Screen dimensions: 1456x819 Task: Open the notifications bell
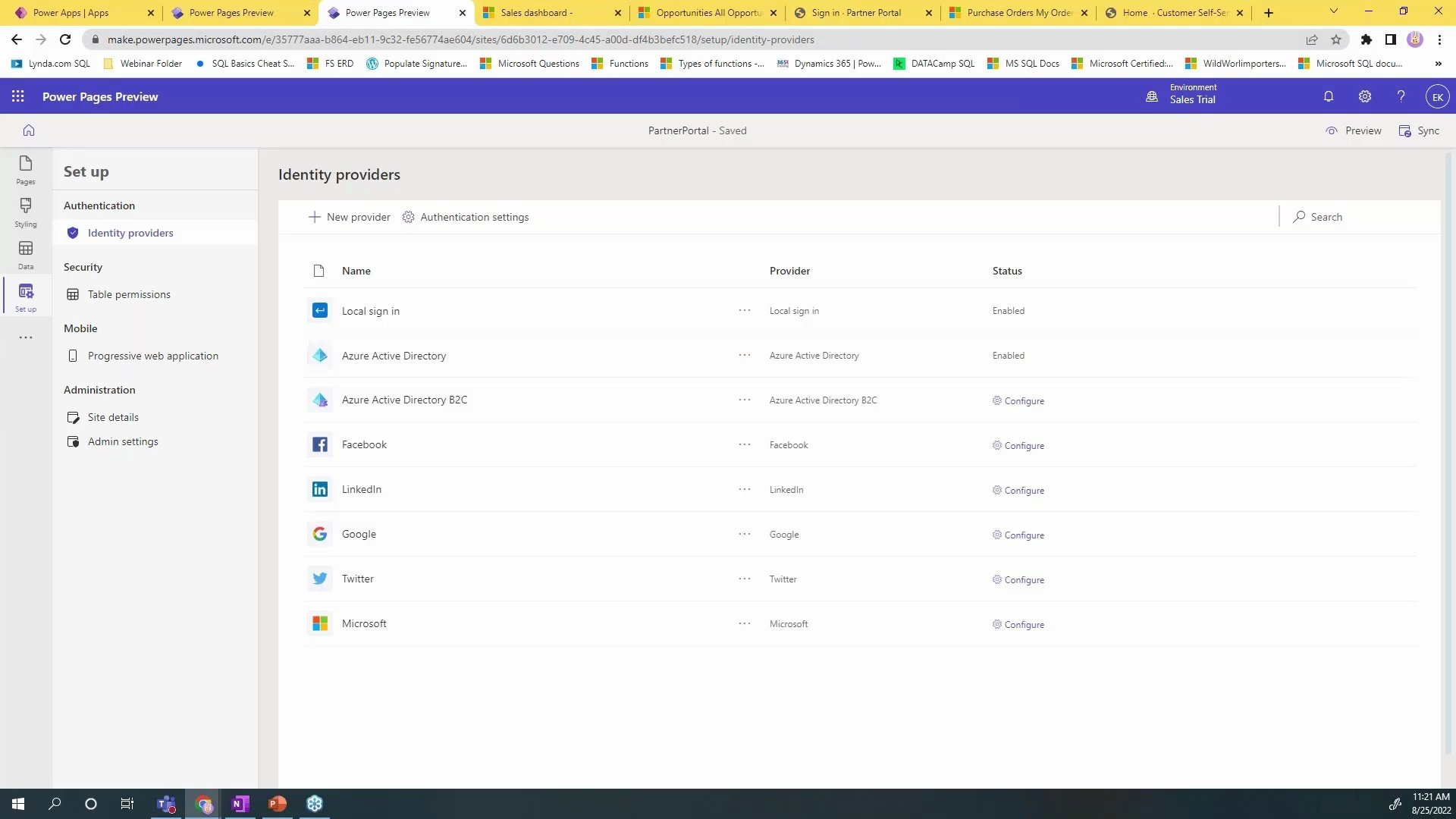pos(1328,96)
